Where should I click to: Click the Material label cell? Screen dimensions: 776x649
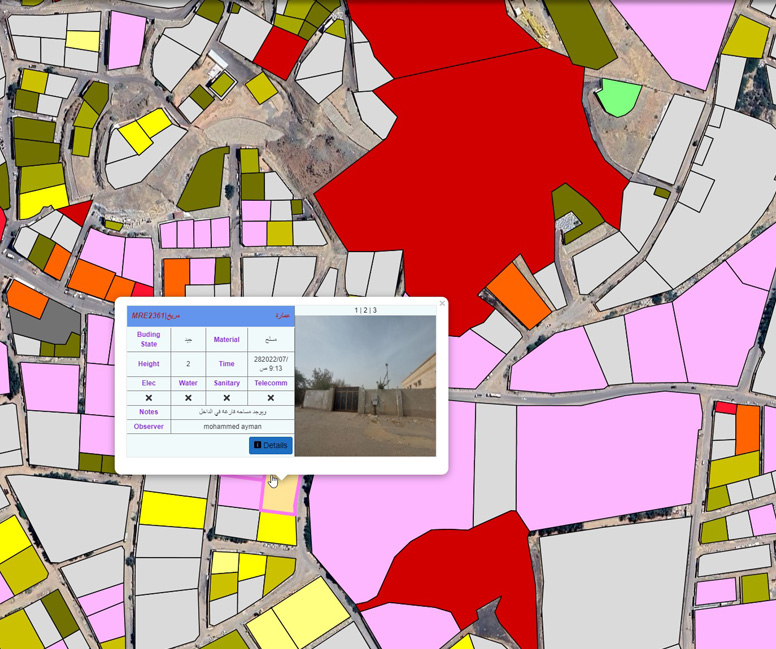[227, 339]
